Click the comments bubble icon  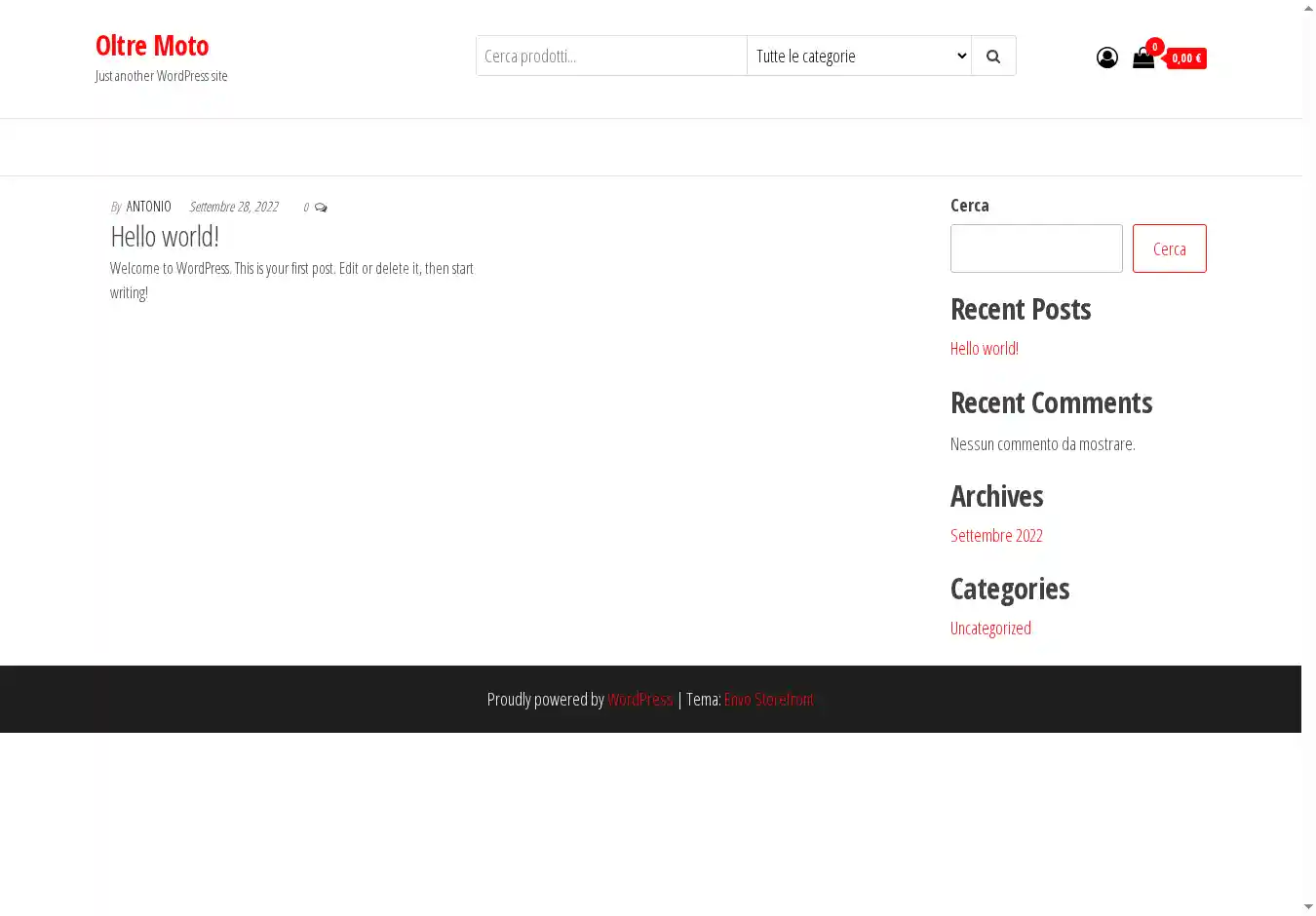321,208
